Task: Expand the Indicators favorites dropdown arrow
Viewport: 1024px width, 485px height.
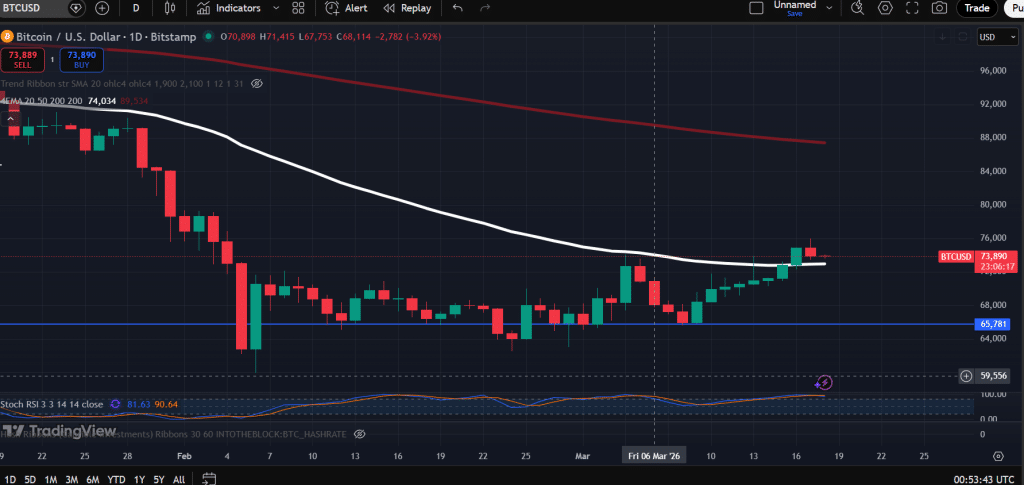Action: click(275, 8)
